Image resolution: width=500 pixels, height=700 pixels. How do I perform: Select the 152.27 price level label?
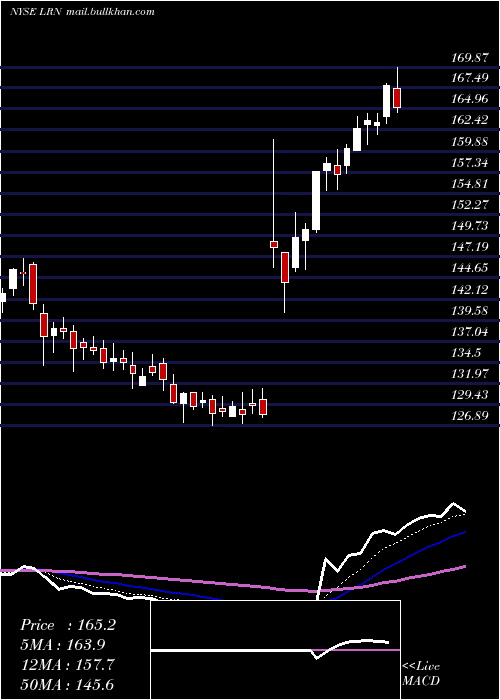tap(469, 204)
